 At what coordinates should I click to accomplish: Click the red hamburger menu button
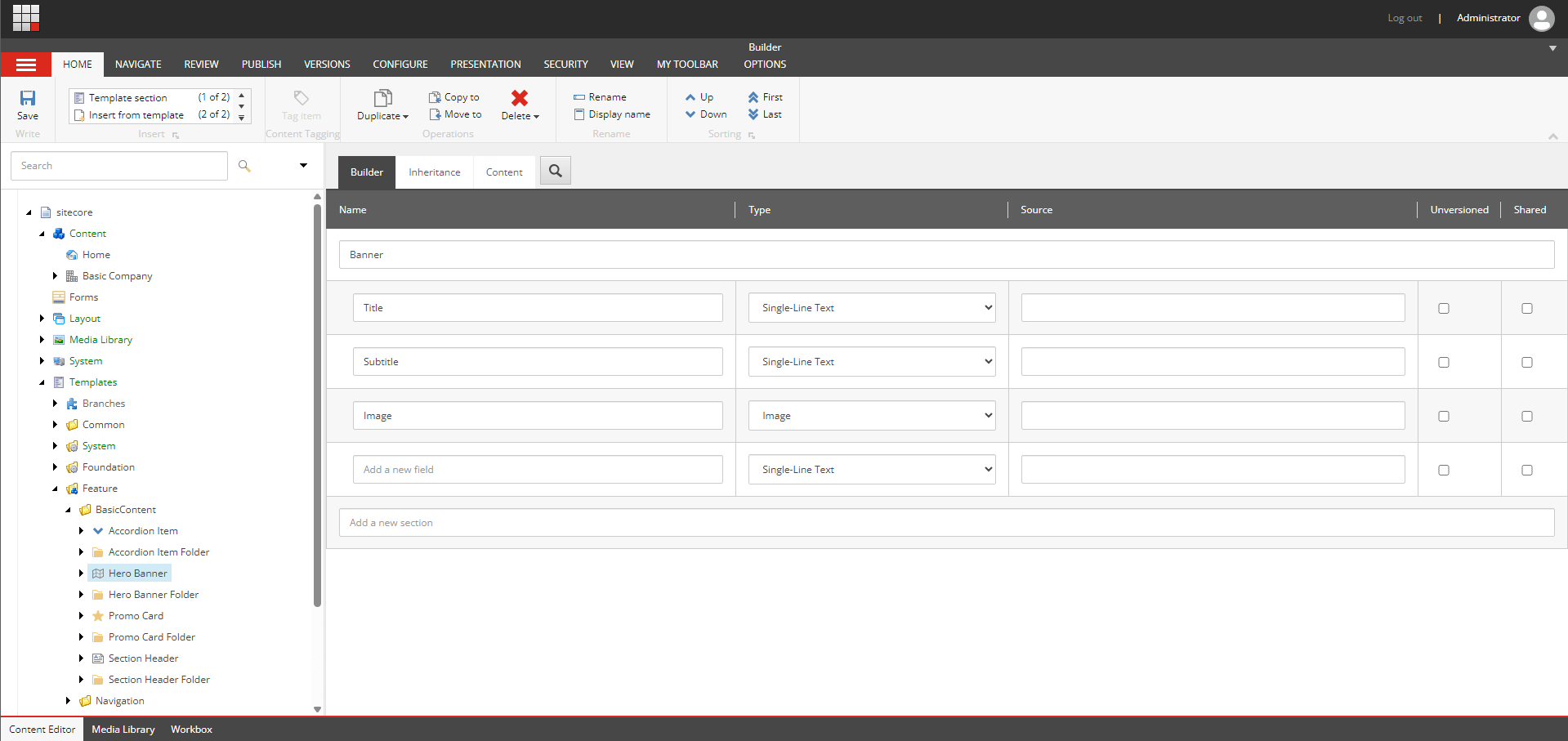26,65
